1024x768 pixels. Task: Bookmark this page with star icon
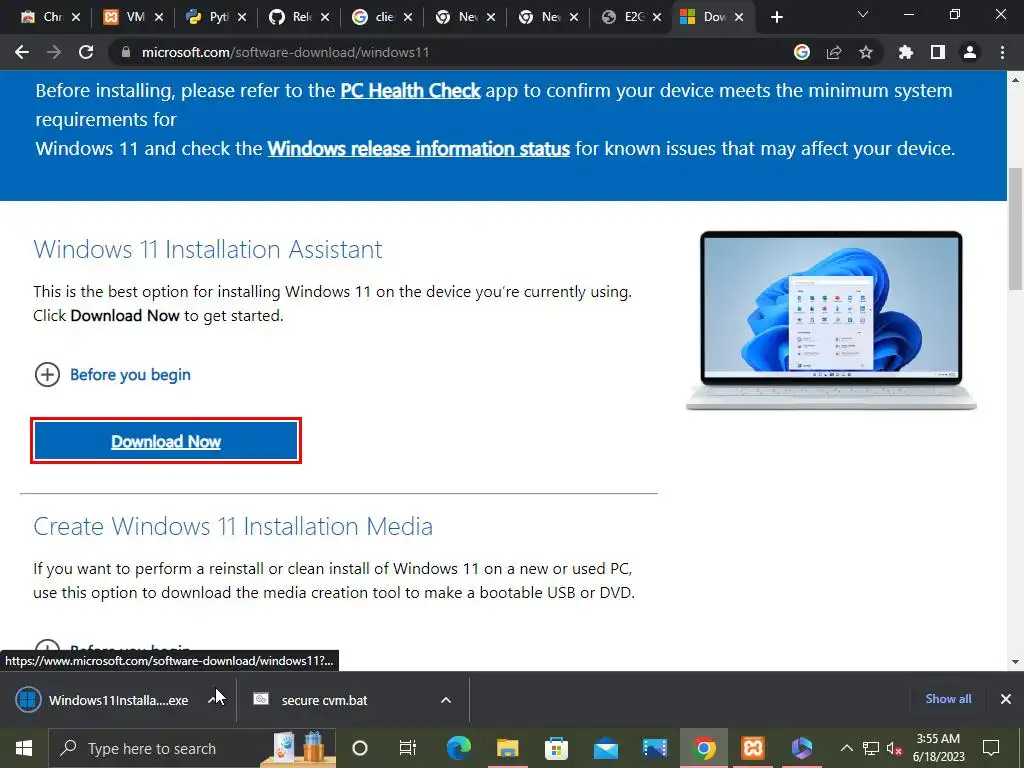tap(866, 52)
